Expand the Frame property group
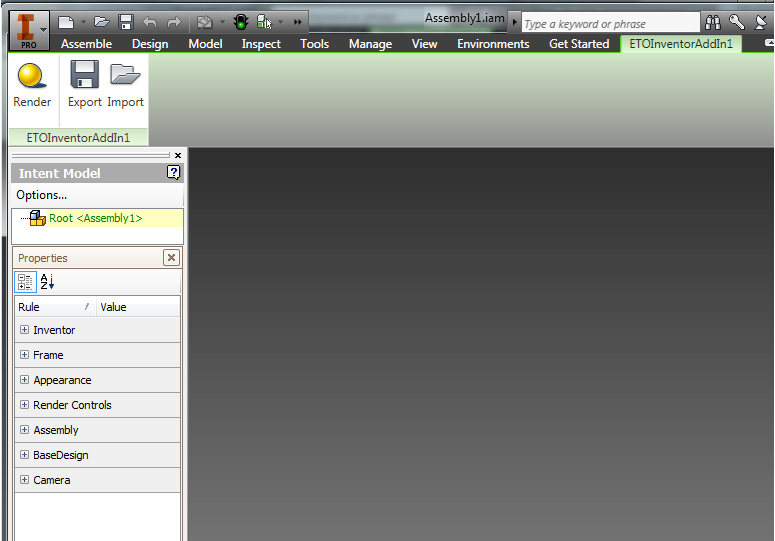 click(x=24, y=355)
